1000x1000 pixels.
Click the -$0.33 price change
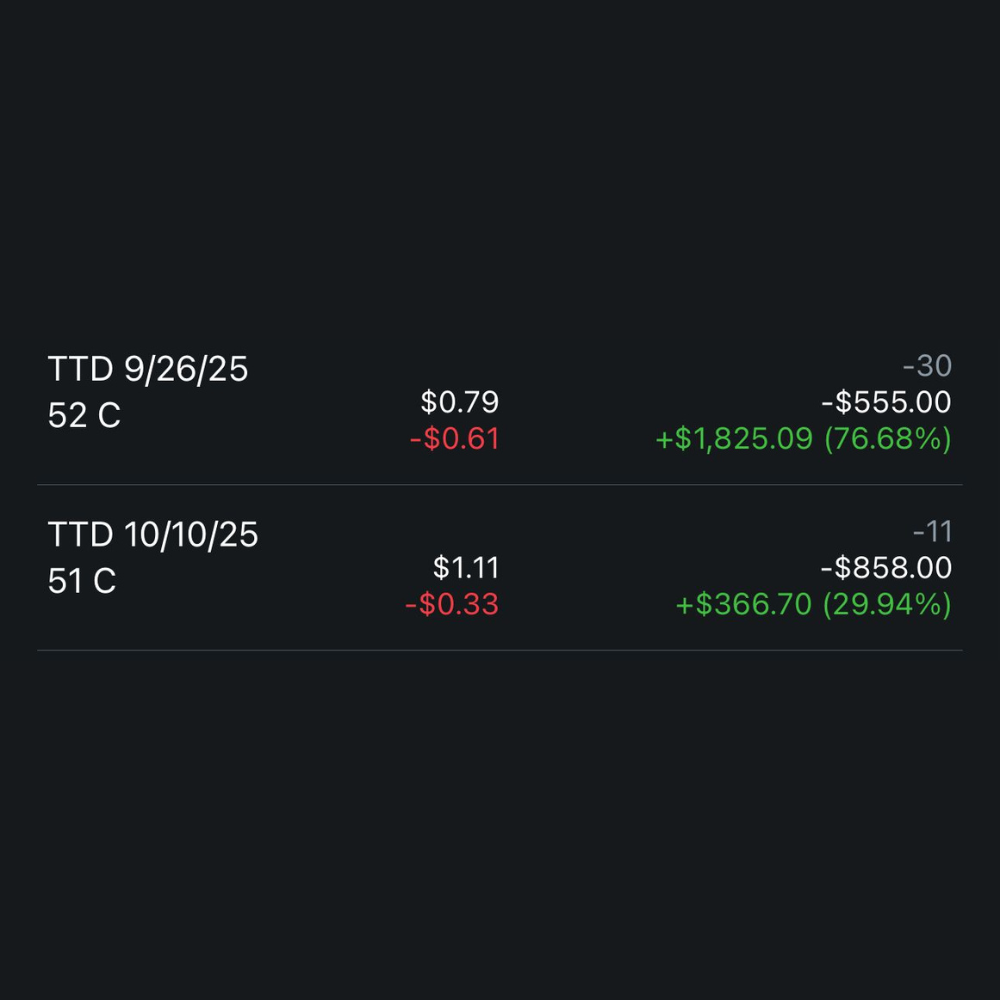point(451,605)
